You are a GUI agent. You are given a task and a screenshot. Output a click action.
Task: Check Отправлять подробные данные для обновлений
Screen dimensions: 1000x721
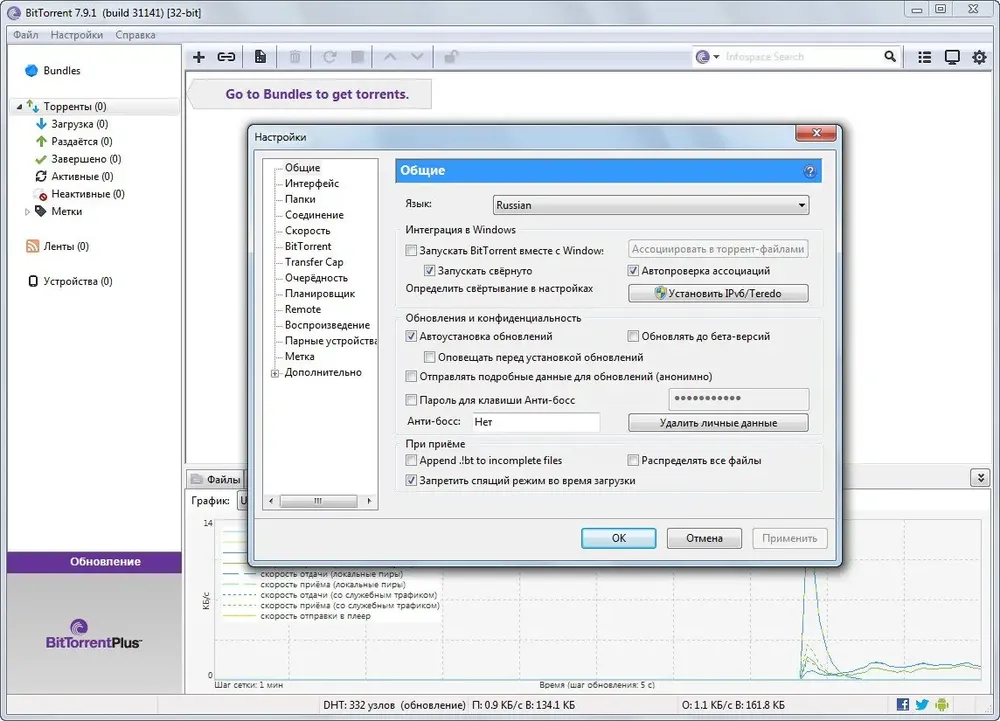pos(411,377)
